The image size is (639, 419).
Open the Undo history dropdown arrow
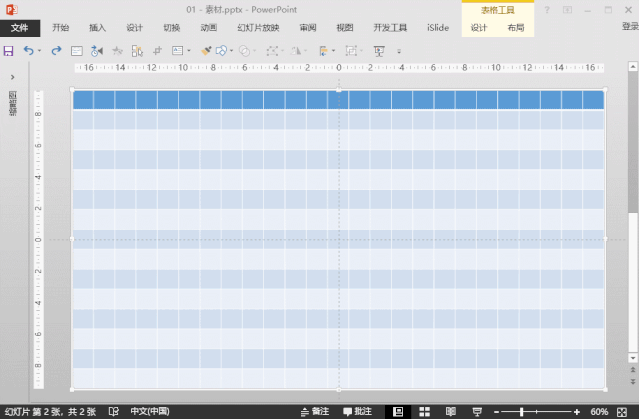(40, 50)
